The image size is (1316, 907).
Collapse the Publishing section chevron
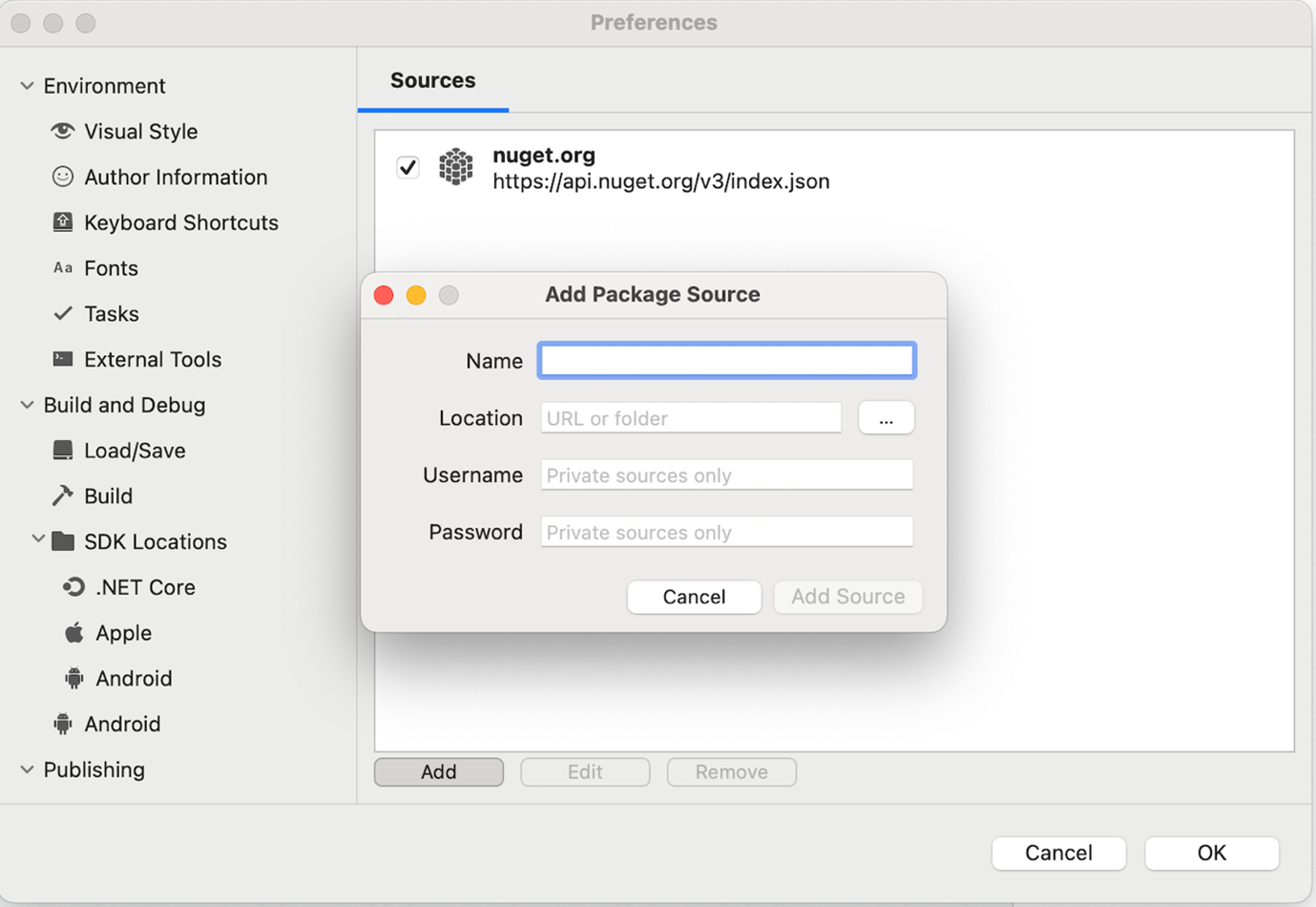coord(28,770)
